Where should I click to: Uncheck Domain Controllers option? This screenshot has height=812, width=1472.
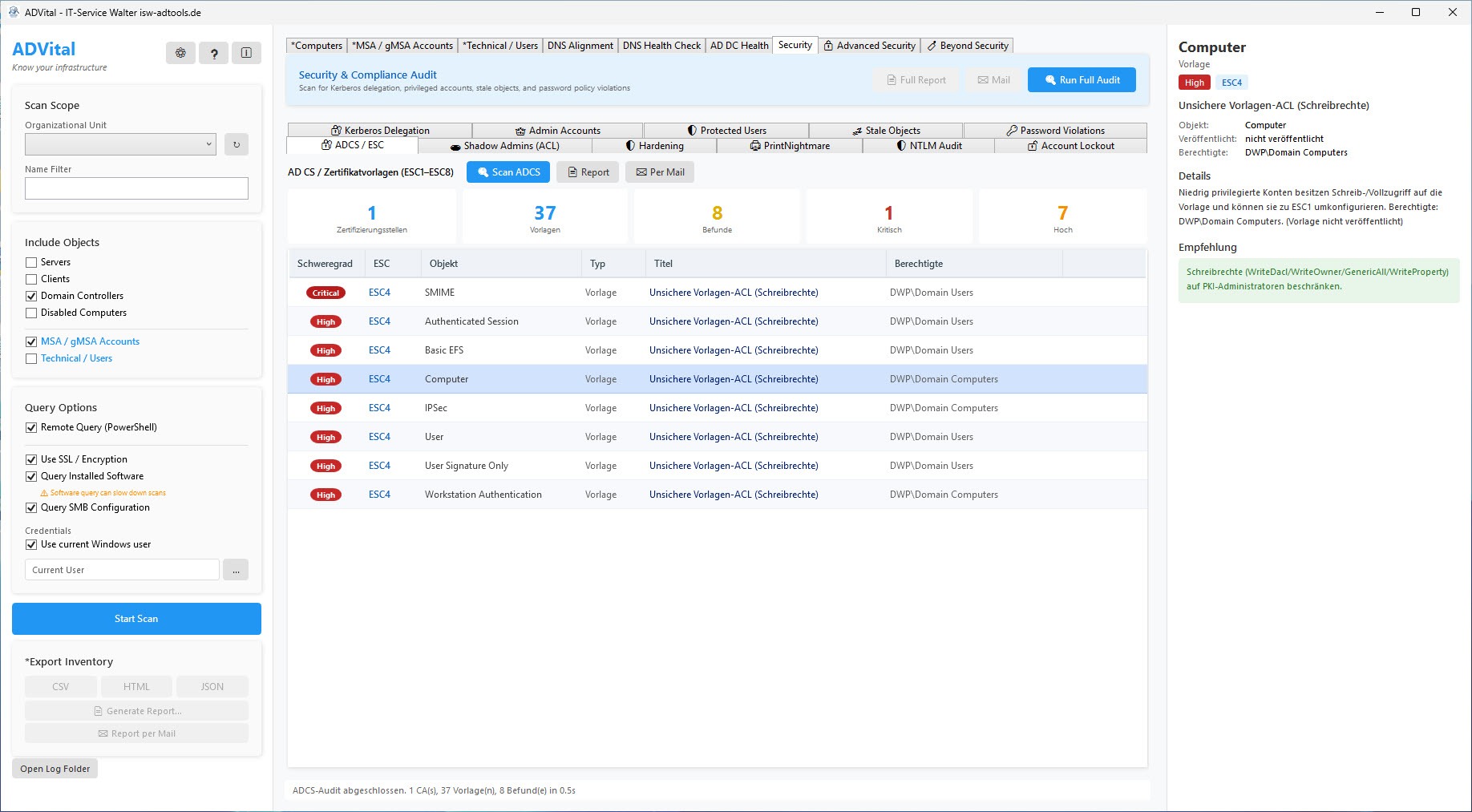coord(31,296)
